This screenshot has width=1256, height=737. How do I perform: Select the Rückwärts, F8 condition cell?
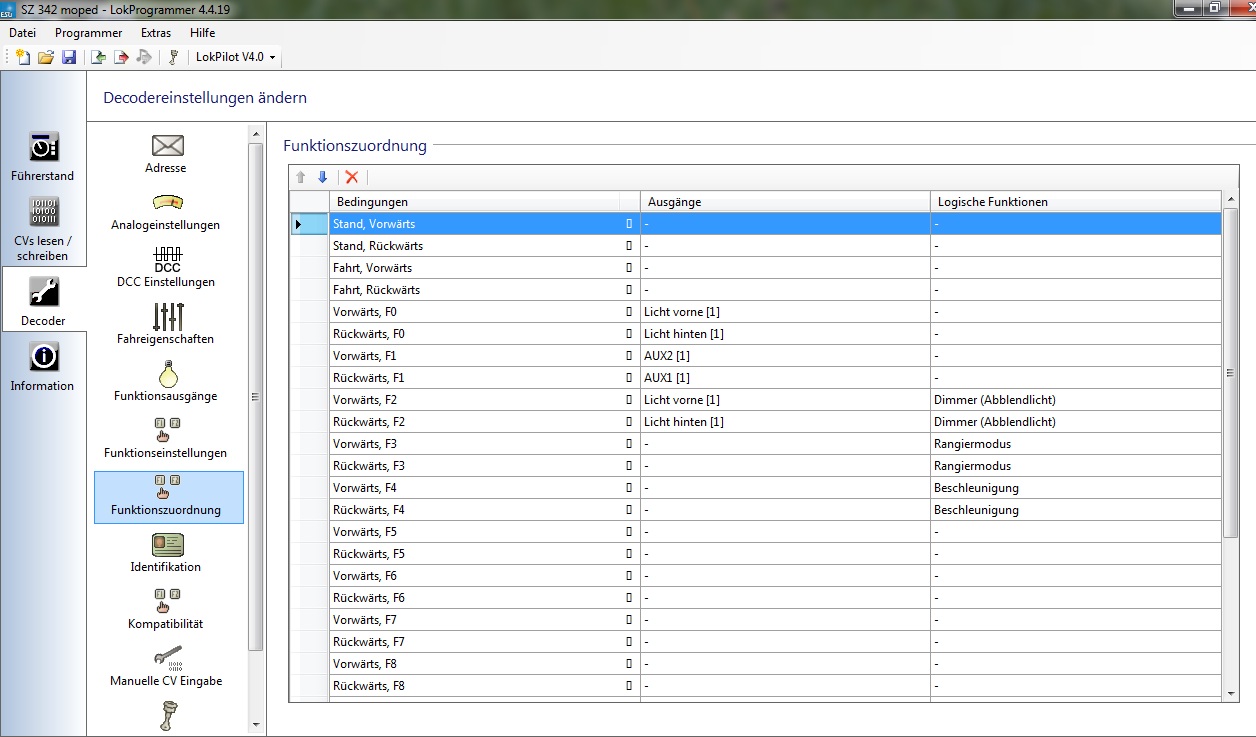(x=484, y=686)
